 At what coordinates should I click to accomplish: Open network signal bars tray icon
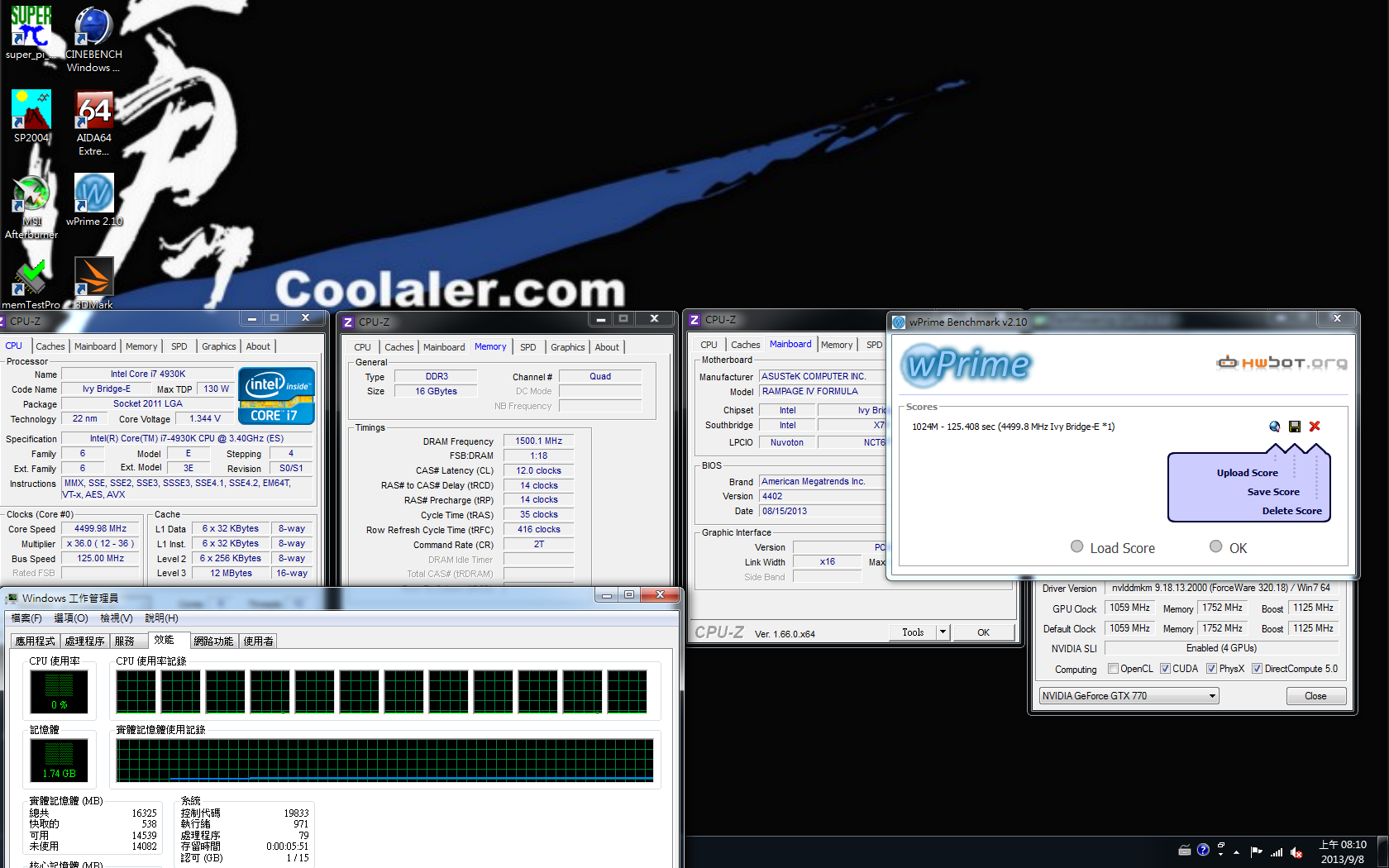tap(1277, 851)
